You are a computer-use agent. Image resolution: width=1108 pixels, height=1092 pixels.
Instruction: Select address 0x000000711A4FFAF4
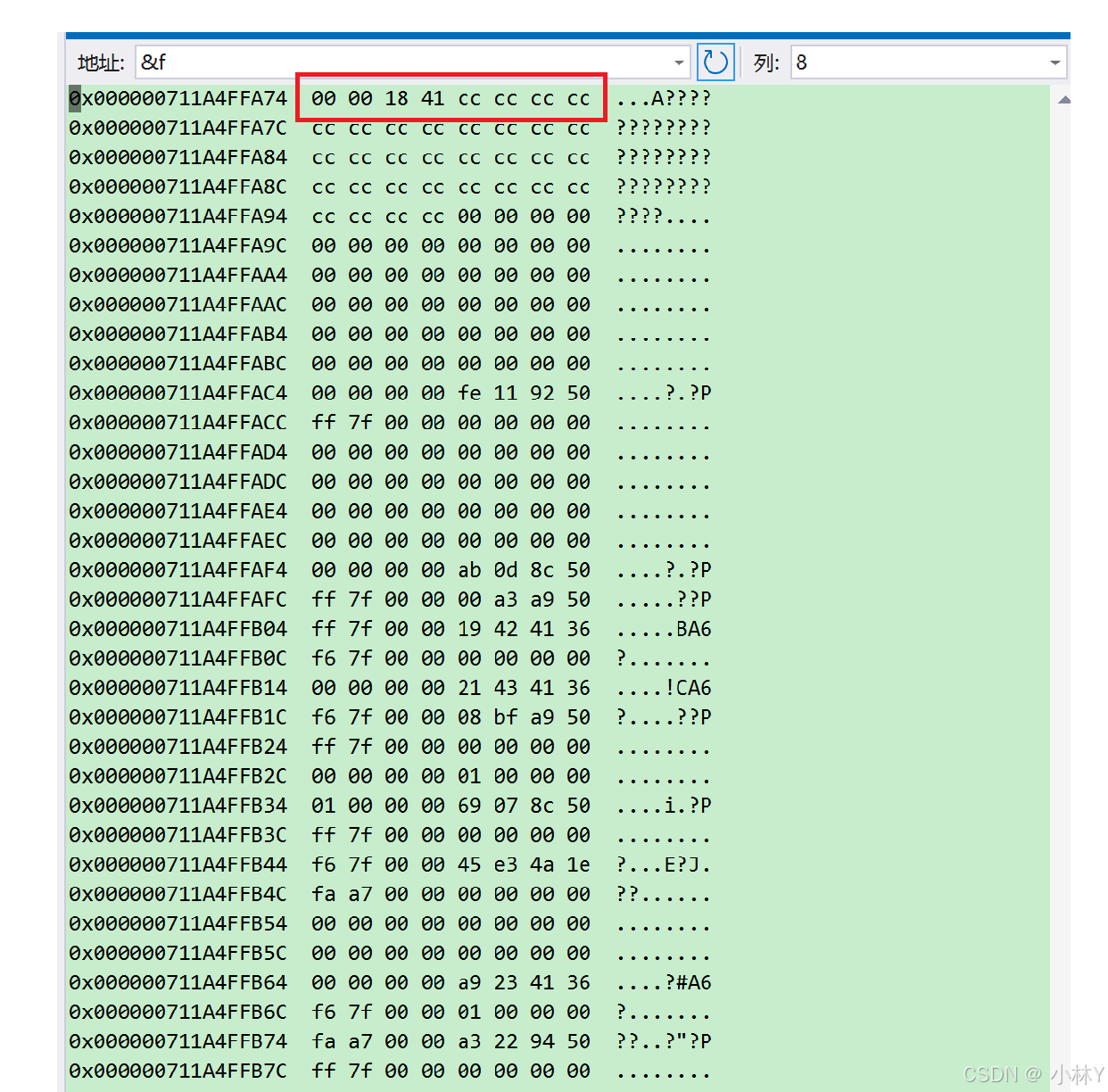[178, 569]
